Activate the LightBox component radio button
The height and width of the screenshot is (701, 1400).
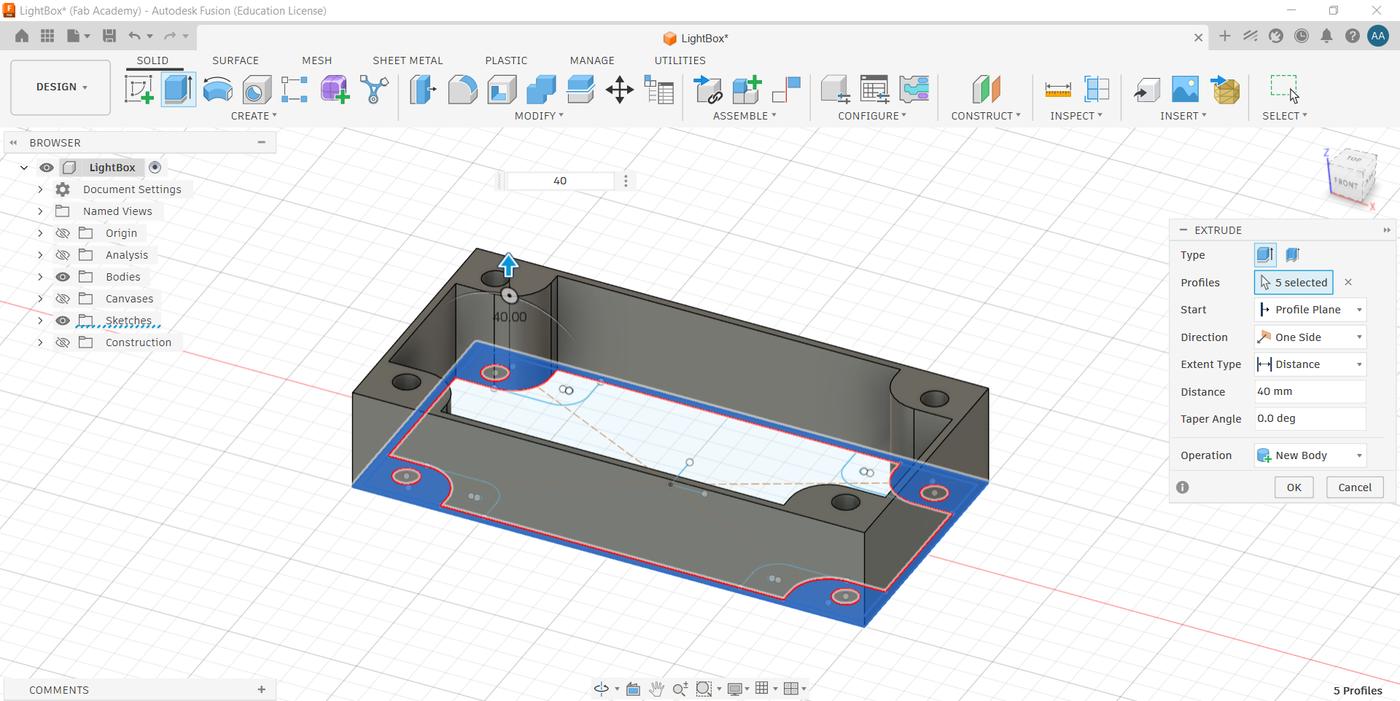coord(155,168)
